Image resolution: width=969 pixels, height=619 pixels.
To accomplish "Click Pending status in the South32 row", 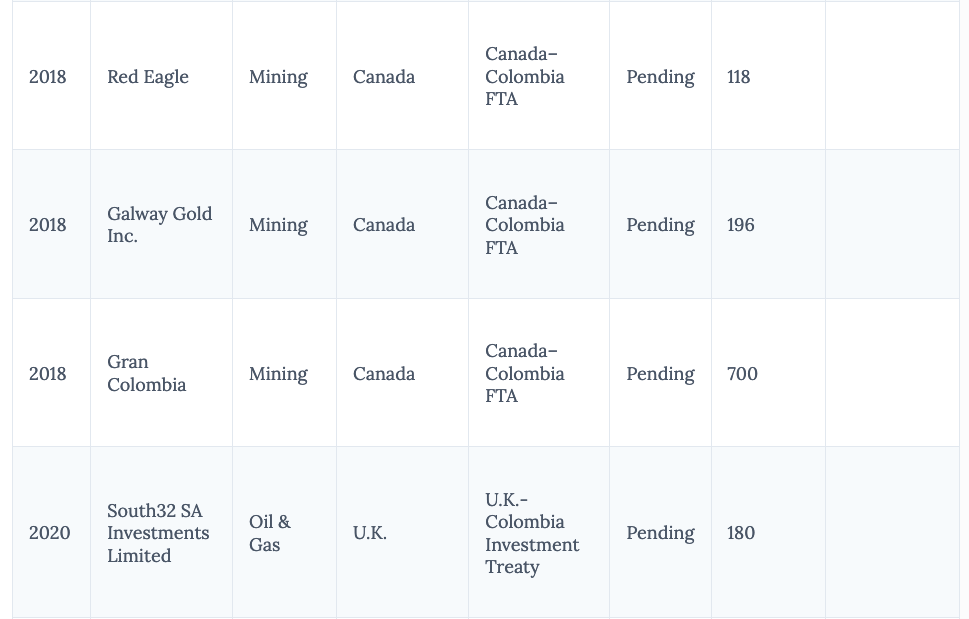I will 660,533.
